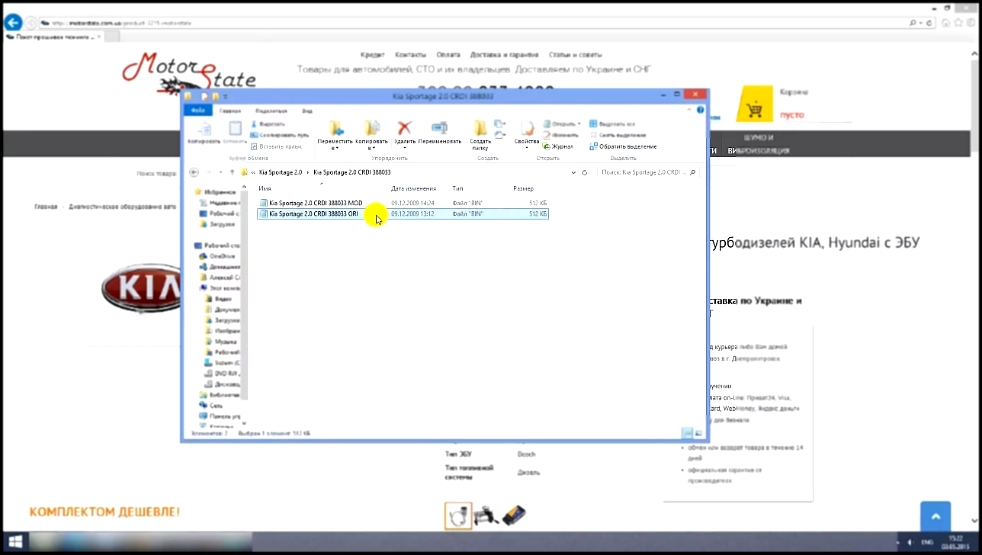The image size is (982, 555).
Task: Click the browser home icon
Action: [x=946, y=23]
